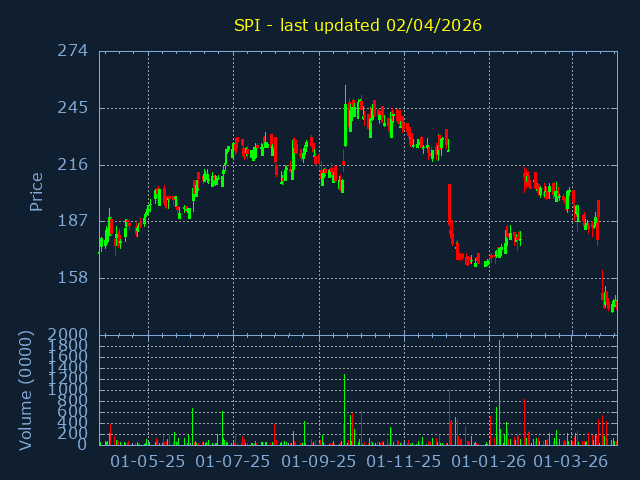Click the chart title 'SPI - last updated 02/04/2026'

click(x=358, y=25)
